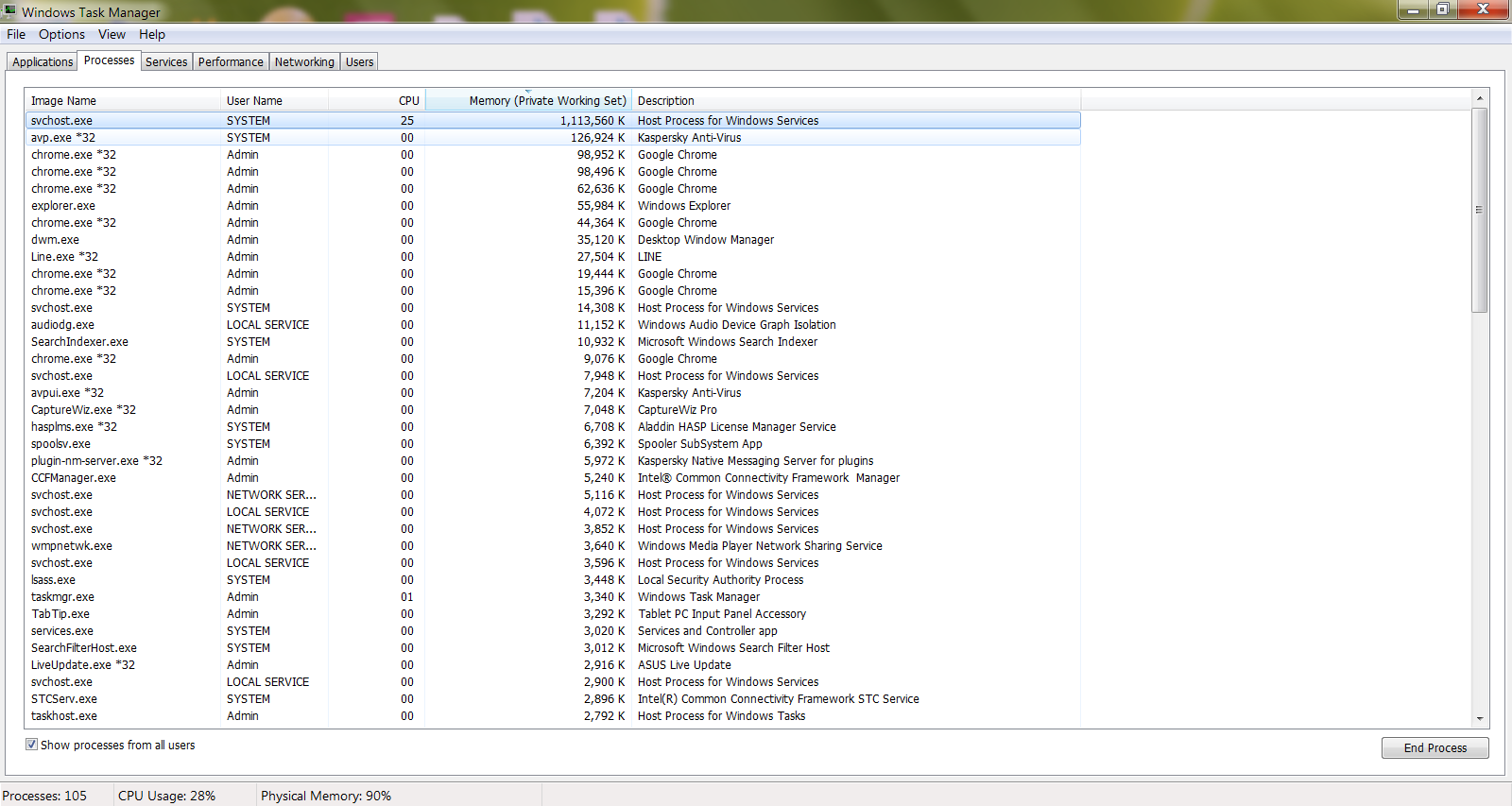The width and height of the screenshot is (1512, 806).
Task: Click svchost.exe row using 5,116 K
Action: [553, 494]
